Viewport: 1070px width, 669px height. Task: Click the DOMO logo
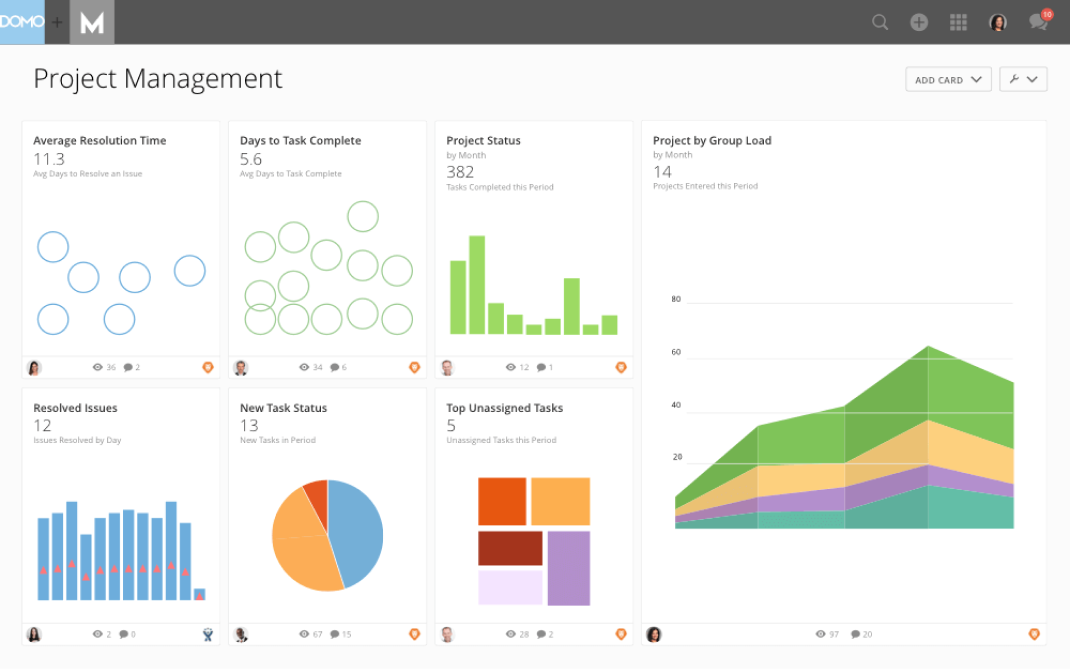pyautogui.click(x=22, y=22)
